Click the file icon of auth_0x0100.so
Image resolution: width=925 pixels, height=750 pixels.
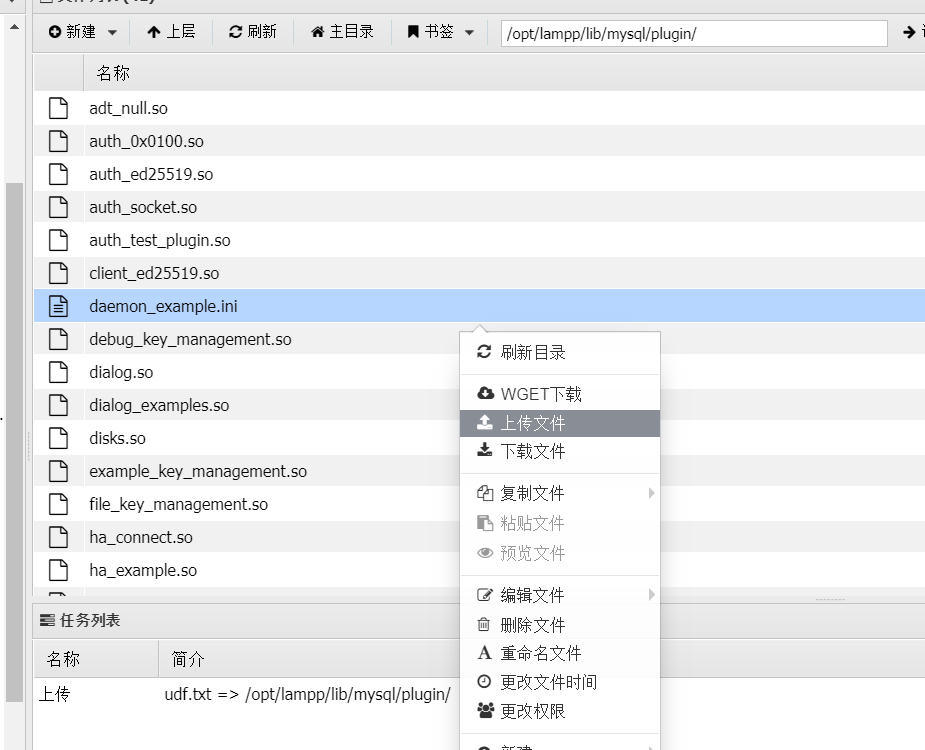click(58, 142)
